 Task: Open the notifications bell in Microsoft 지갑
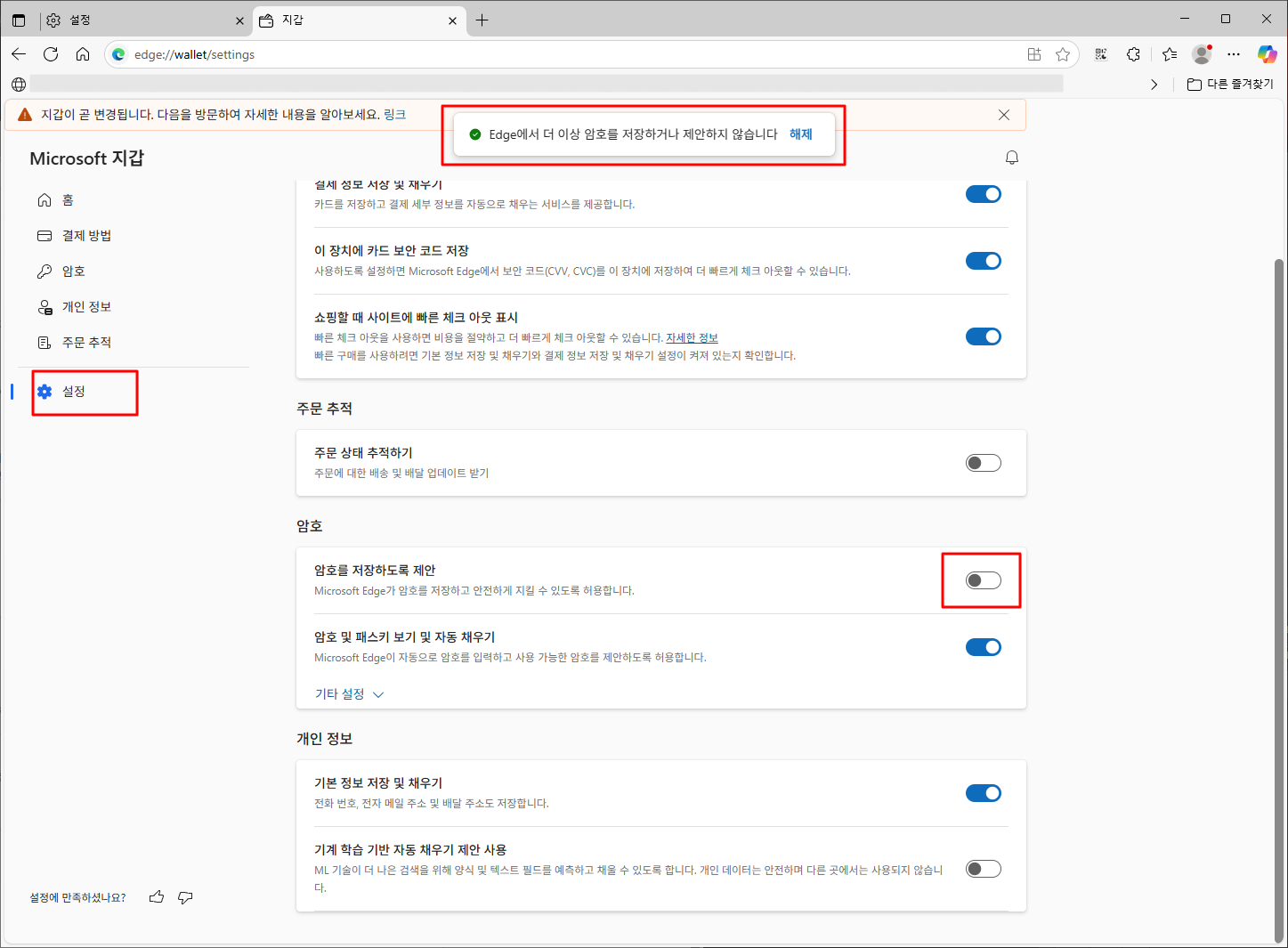pos(1011,158)
